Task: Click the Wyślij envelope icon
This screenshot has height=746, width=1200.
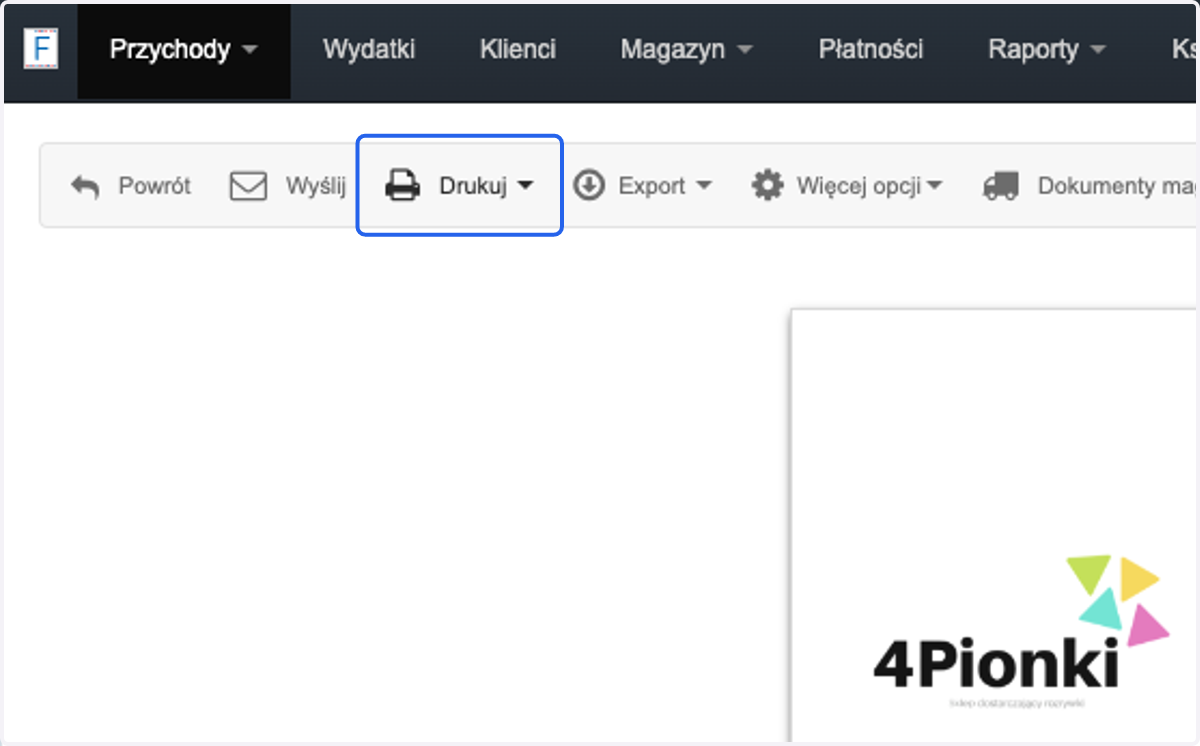Action: [248, 186]
